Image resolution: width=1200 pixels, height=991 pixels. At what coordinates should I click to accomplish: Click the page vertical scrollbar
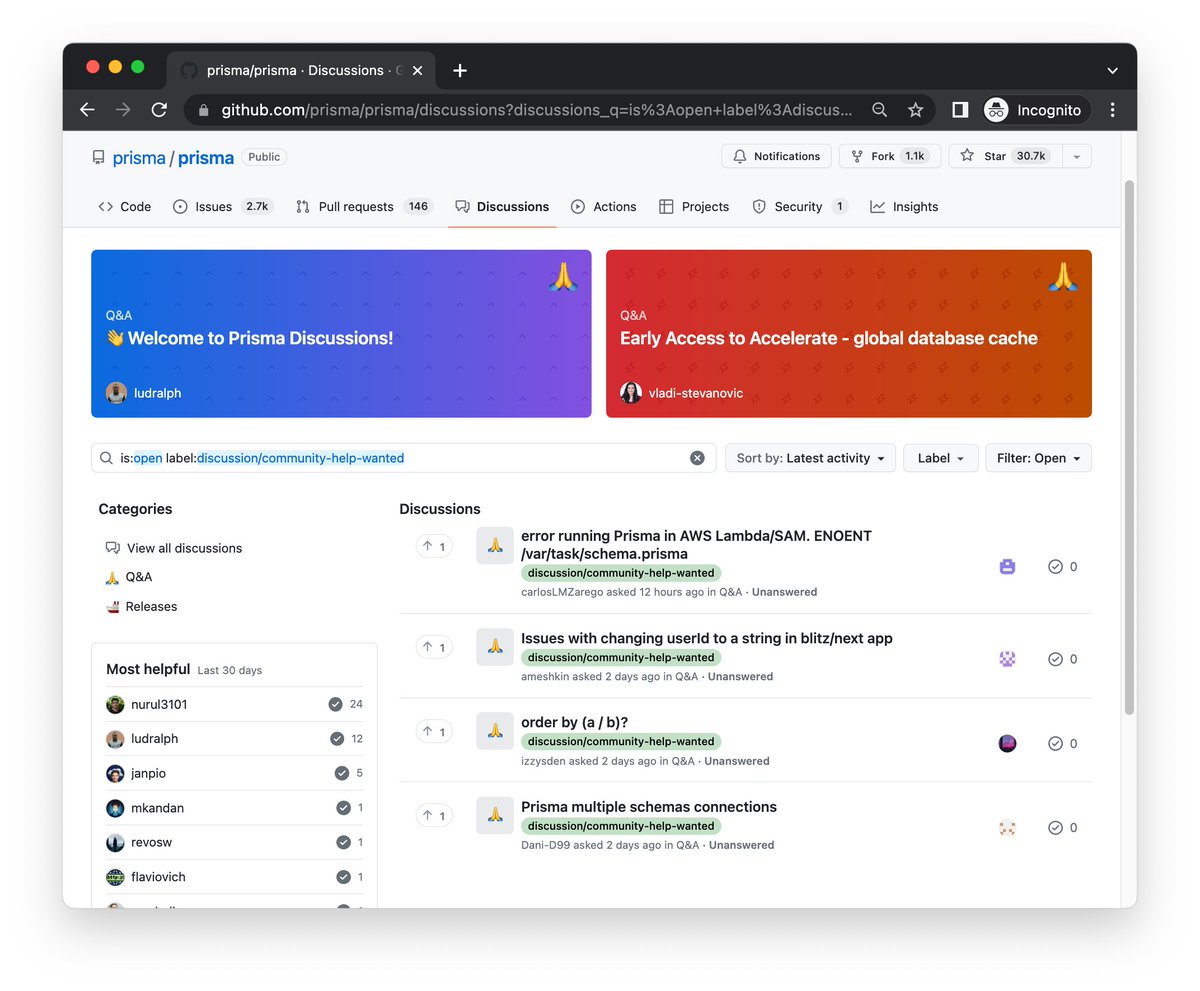point(1129,447)
